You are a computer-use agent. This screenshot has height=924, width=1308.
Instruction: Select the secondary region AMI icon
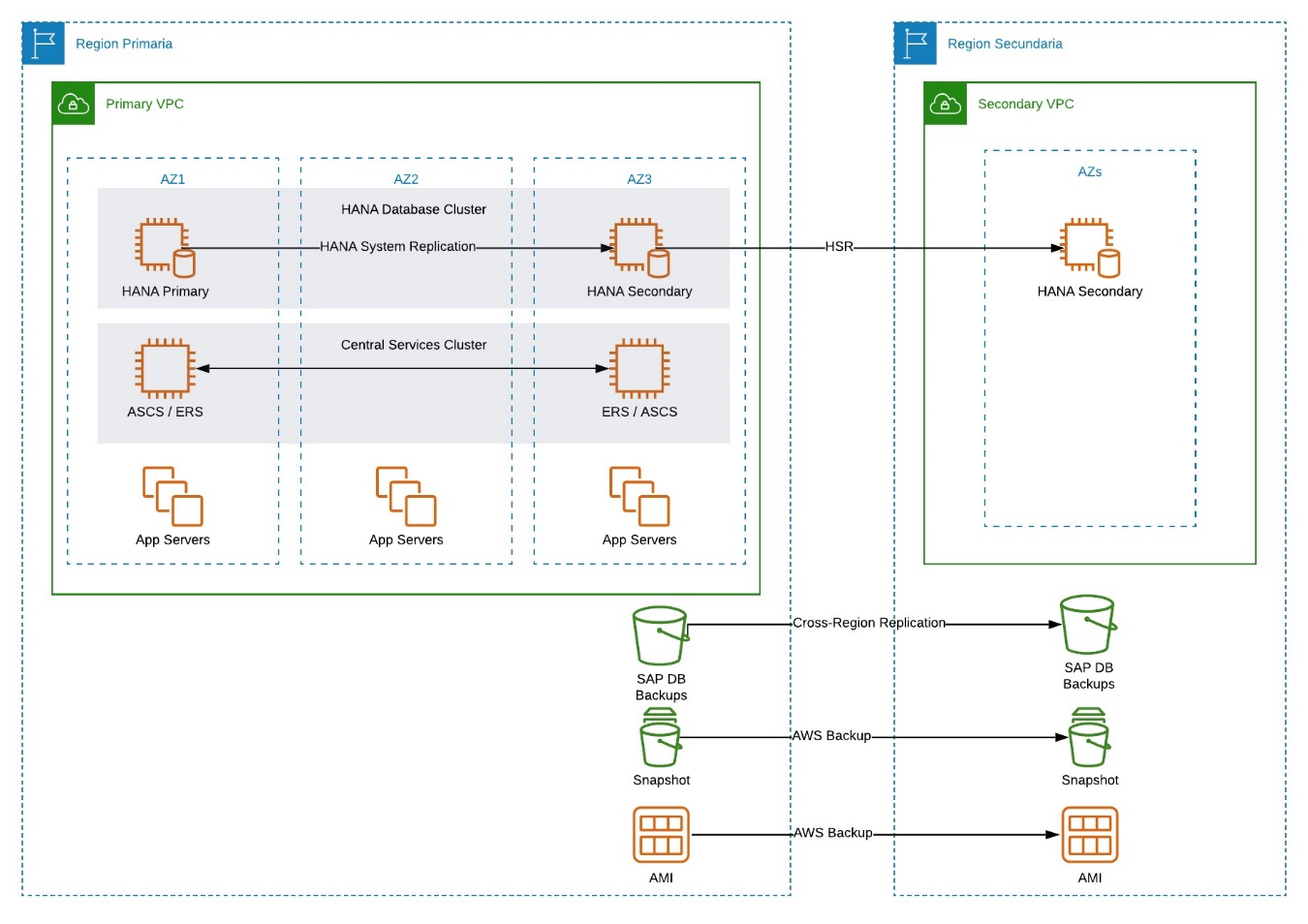[1090, 835]
